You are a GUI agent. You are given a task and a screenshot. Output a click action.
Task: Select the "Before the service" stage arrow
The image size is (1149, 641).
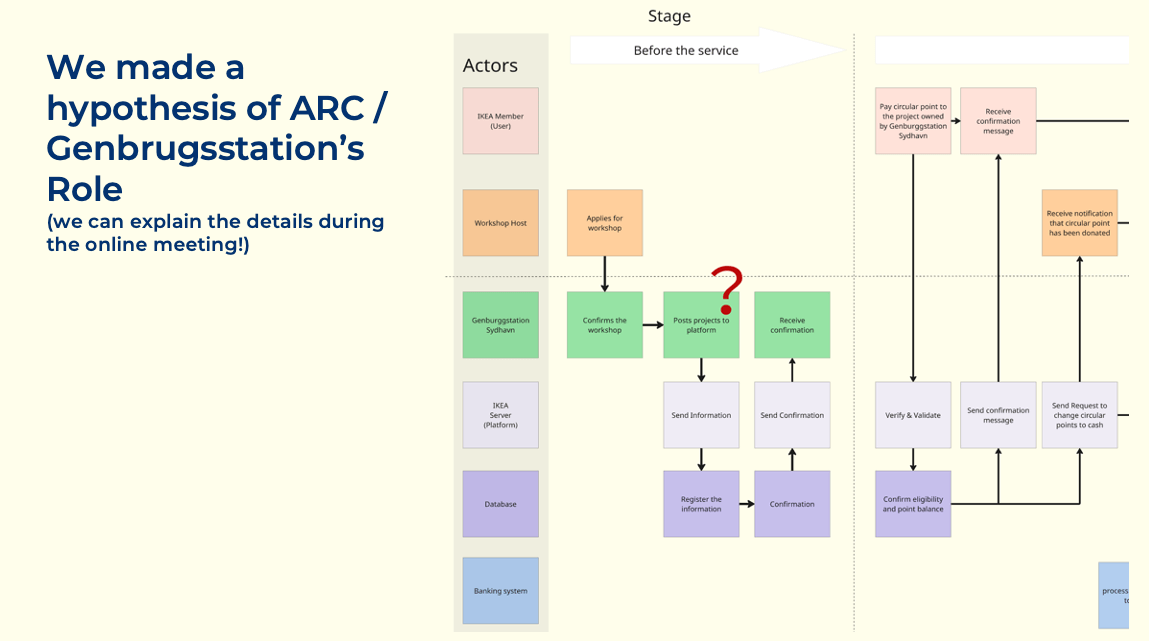pos(707,50)
